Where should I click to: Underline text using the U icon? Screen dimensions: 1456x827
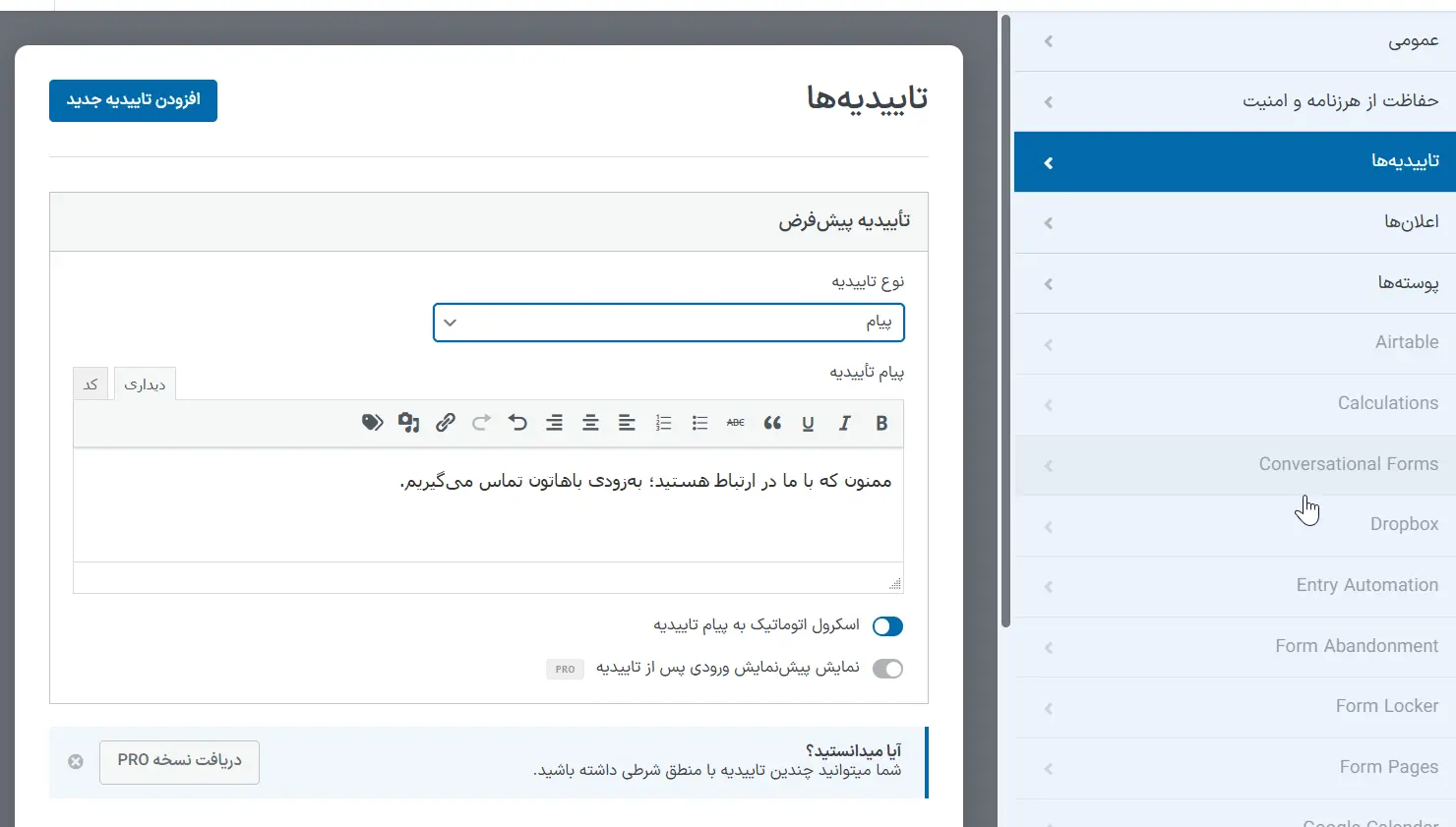808,423
